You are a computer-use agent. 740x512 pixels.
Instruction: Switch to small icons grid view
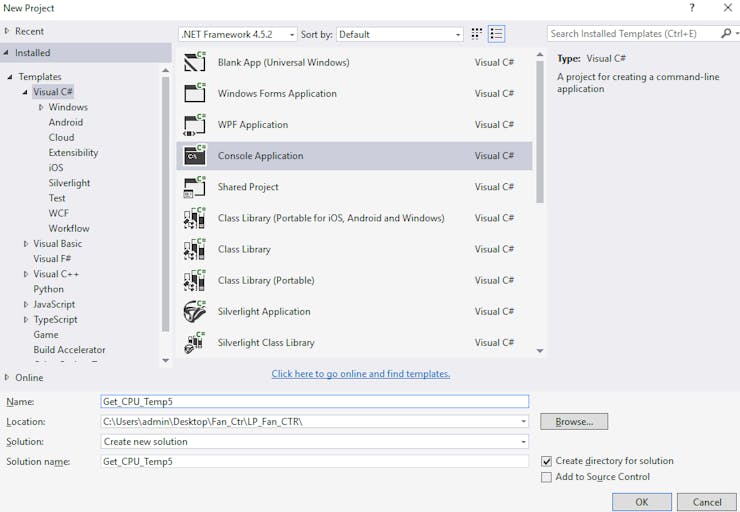tap(477, 34)
